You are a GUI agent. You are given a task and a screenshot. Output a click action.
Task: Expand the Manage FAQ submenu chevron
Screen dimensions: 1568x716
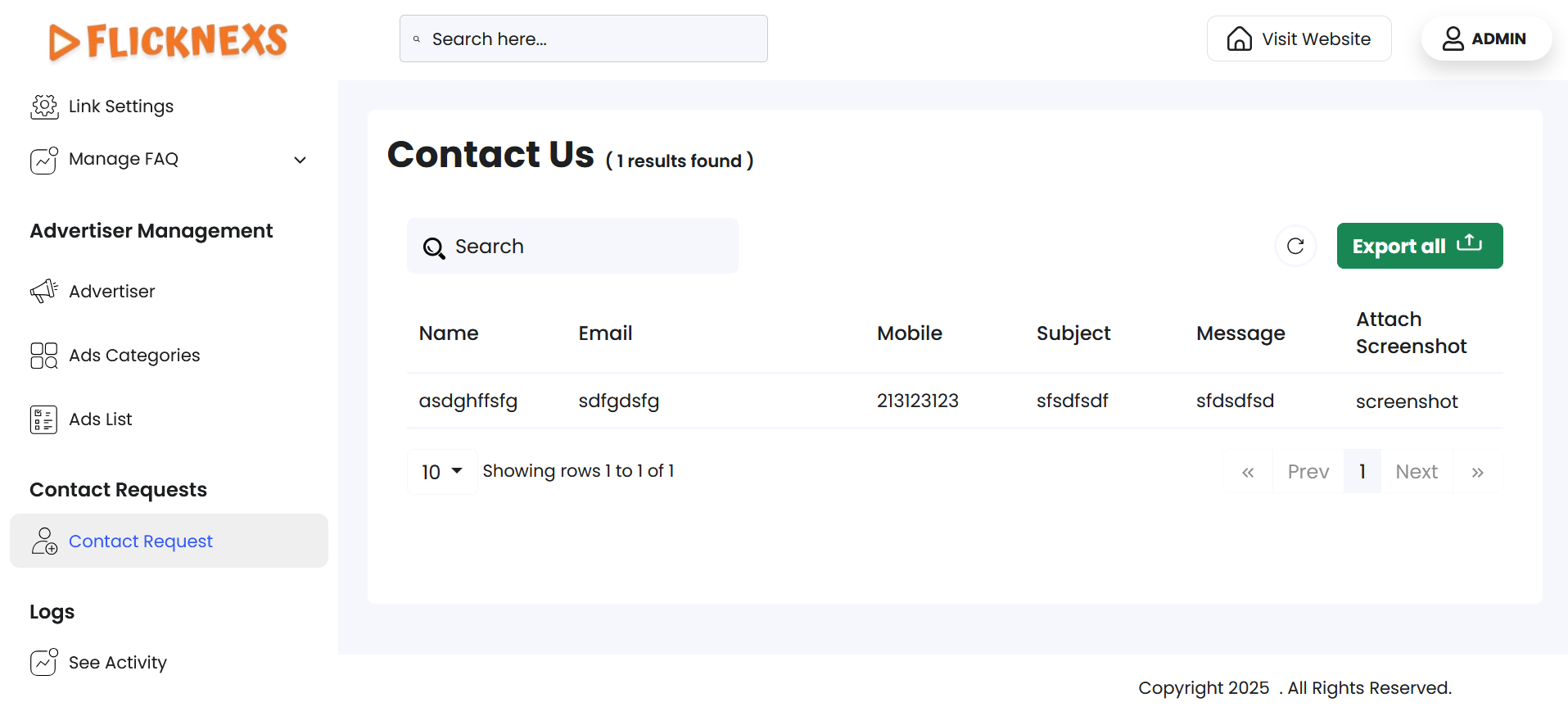[300, 160]
